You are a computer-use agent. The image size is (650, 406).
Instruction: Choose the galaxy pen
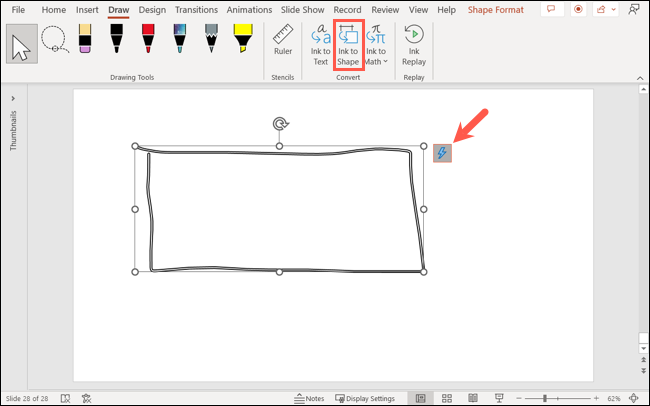[179, 38]
